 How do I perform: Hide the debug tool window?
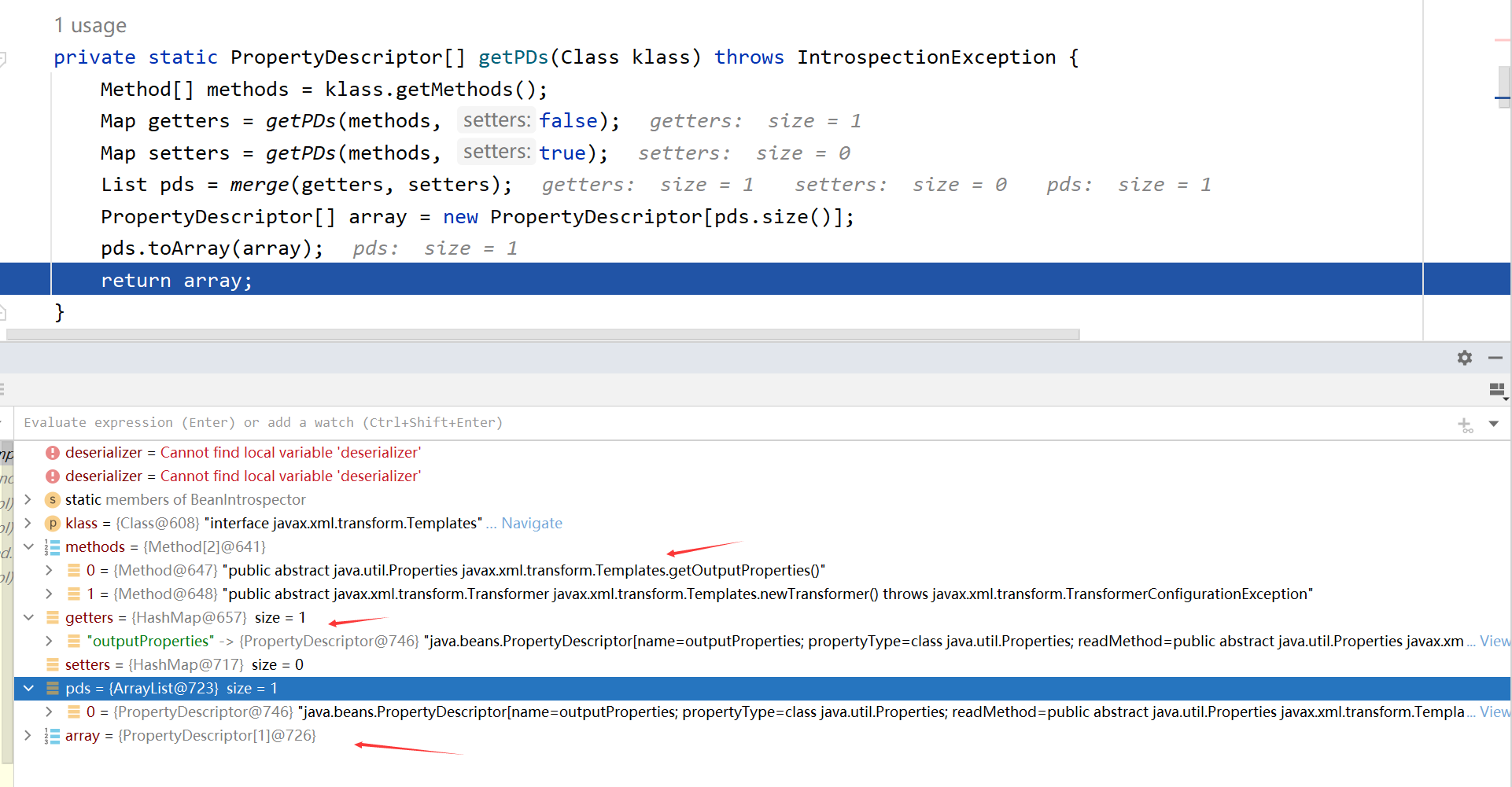[1495, 358]
